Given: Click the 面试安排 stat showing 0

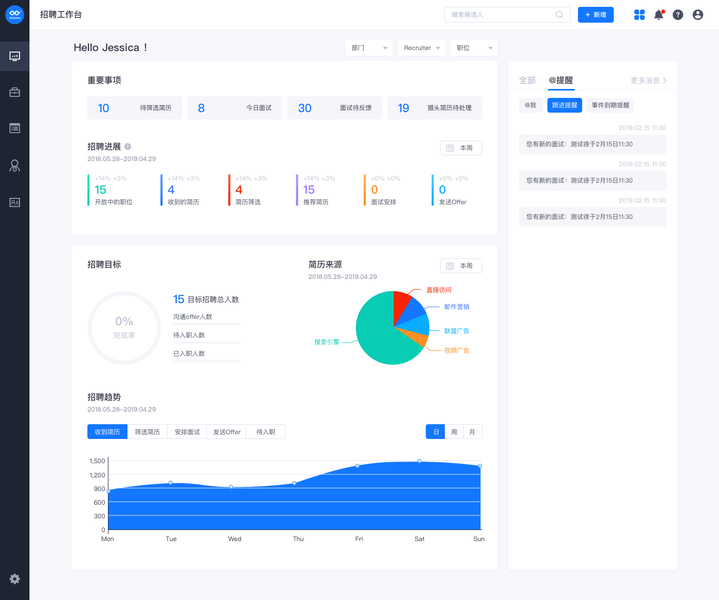Looking at the screenshot, I should 383,190.
